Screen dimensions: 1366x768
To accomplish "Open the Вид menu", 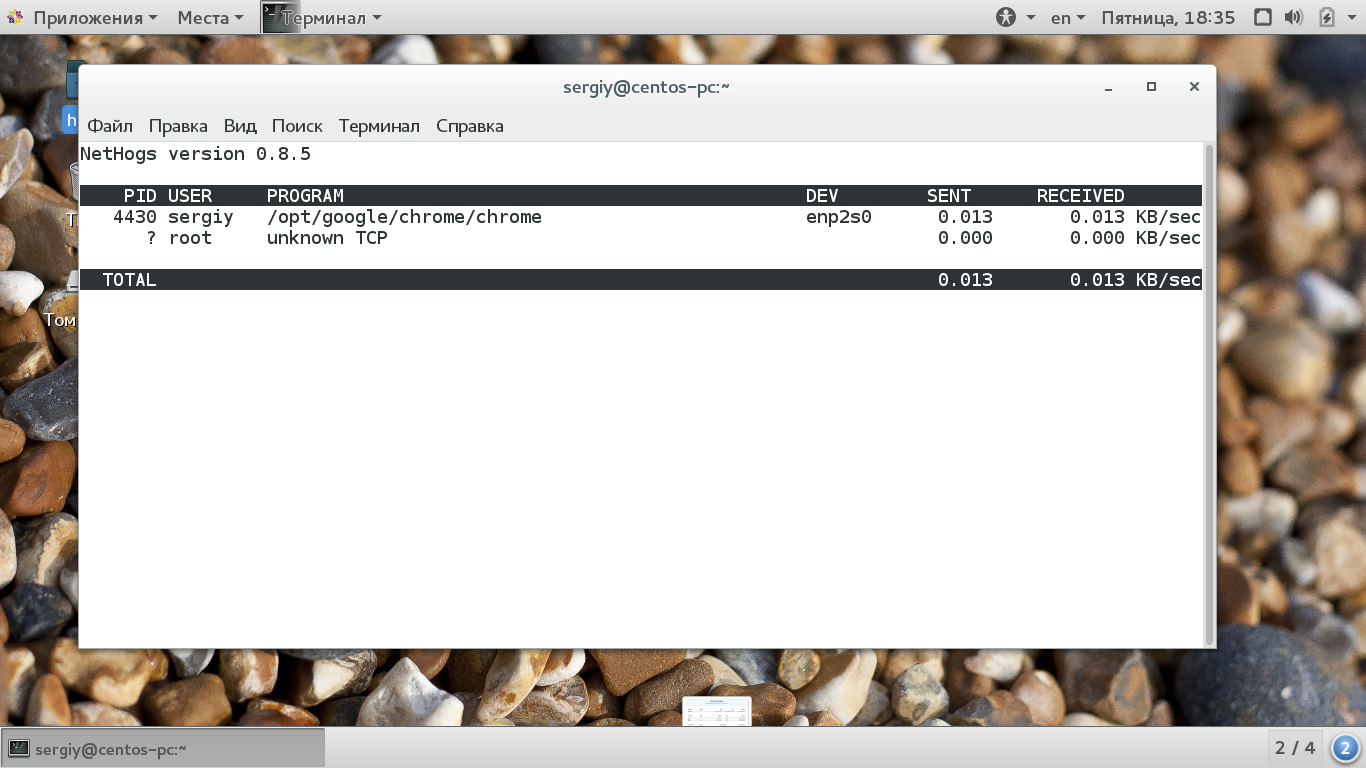I will point(240,126).
